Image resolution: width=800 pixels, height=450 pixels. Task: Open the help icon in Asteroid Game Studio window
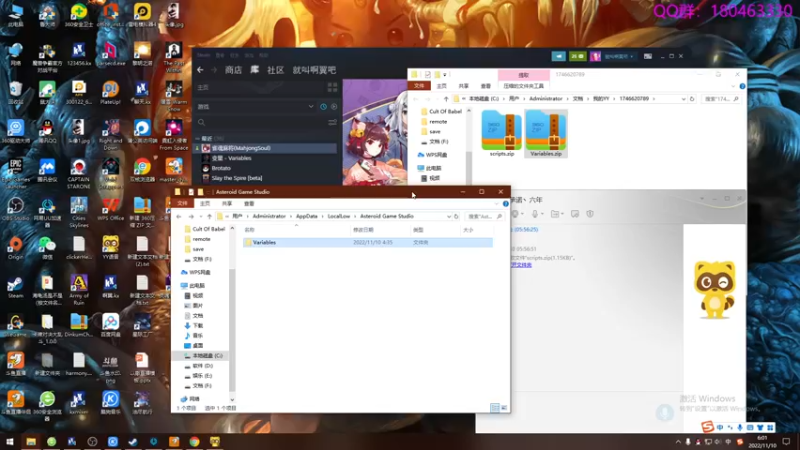[506, 204]
